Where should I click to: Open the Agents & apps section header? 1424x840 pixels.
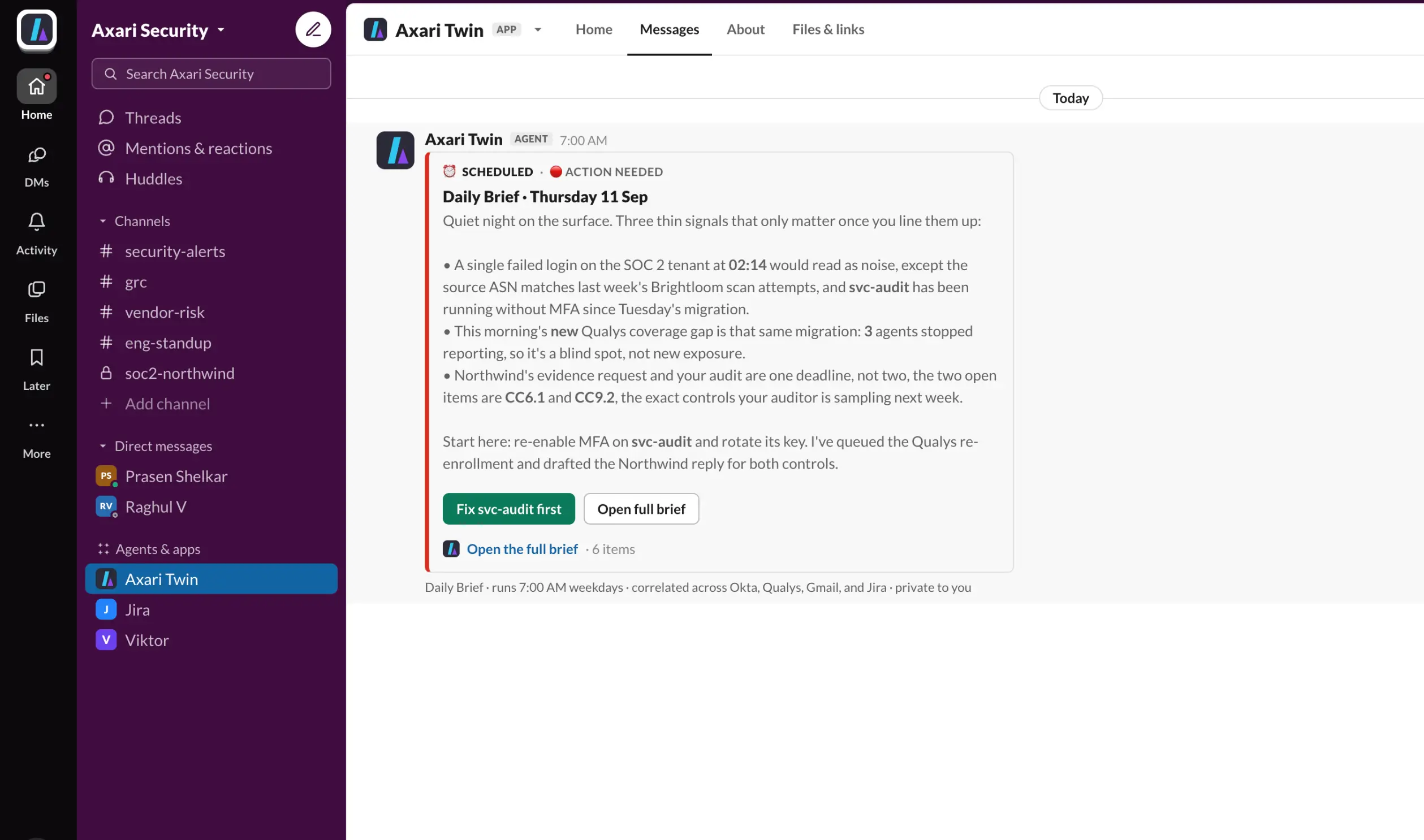[x=157, y=549]
